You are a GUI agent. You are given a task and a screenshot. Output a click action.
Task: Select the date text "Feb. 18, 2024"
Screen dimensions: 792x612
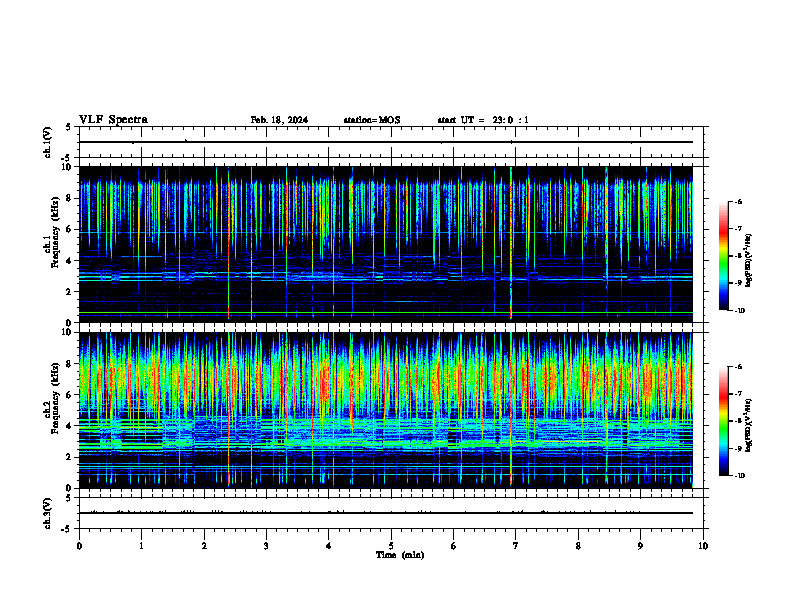[x=279, y=120]
